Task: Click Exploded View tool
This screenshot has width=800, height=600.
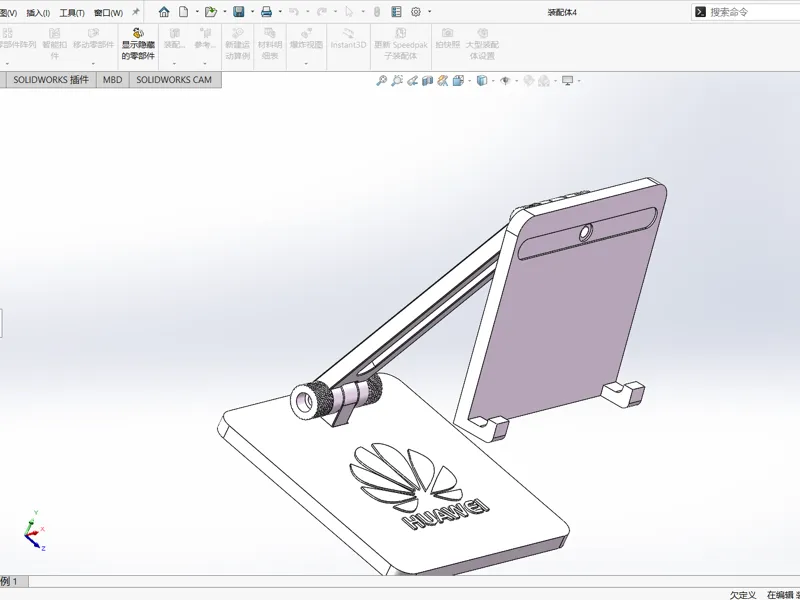Action: click(306, 39)
